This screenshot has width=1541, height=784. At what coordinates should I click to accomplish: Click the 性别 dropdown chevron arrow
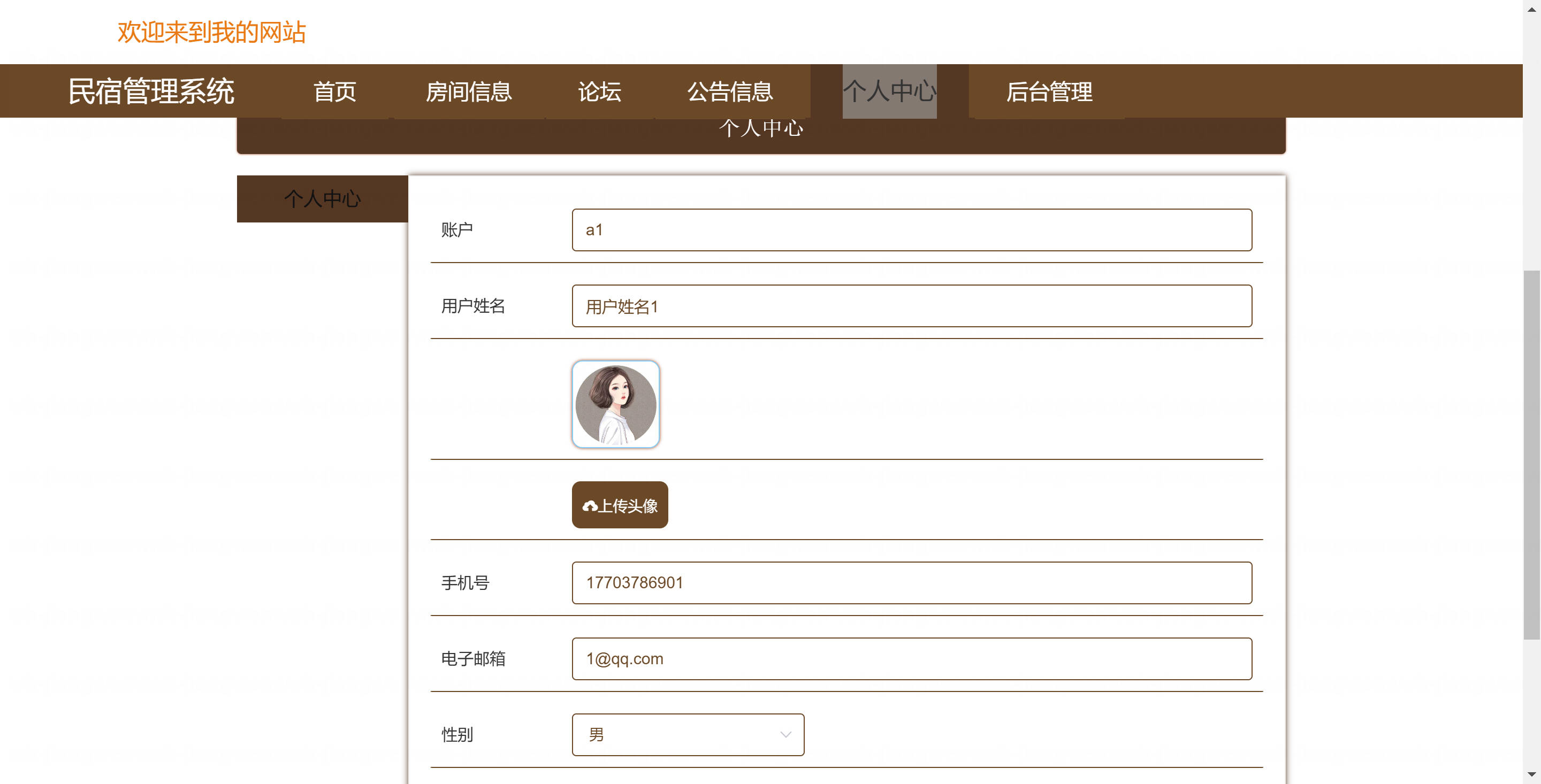tap(785, 735)
